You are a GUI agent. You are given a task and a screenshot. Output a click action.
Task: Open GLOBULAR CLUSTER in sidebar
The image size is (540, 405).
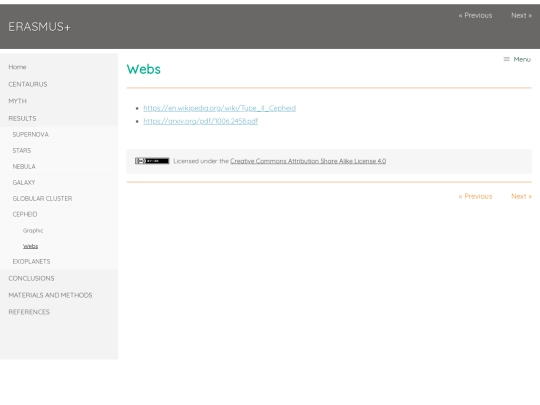(42, 198)
